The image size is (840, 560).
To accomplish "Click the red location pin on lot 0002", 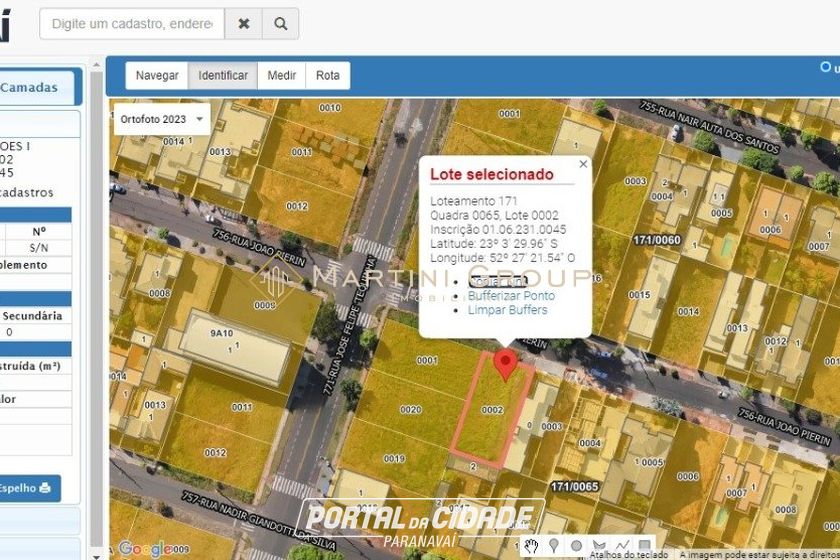I will pos(505,363).
